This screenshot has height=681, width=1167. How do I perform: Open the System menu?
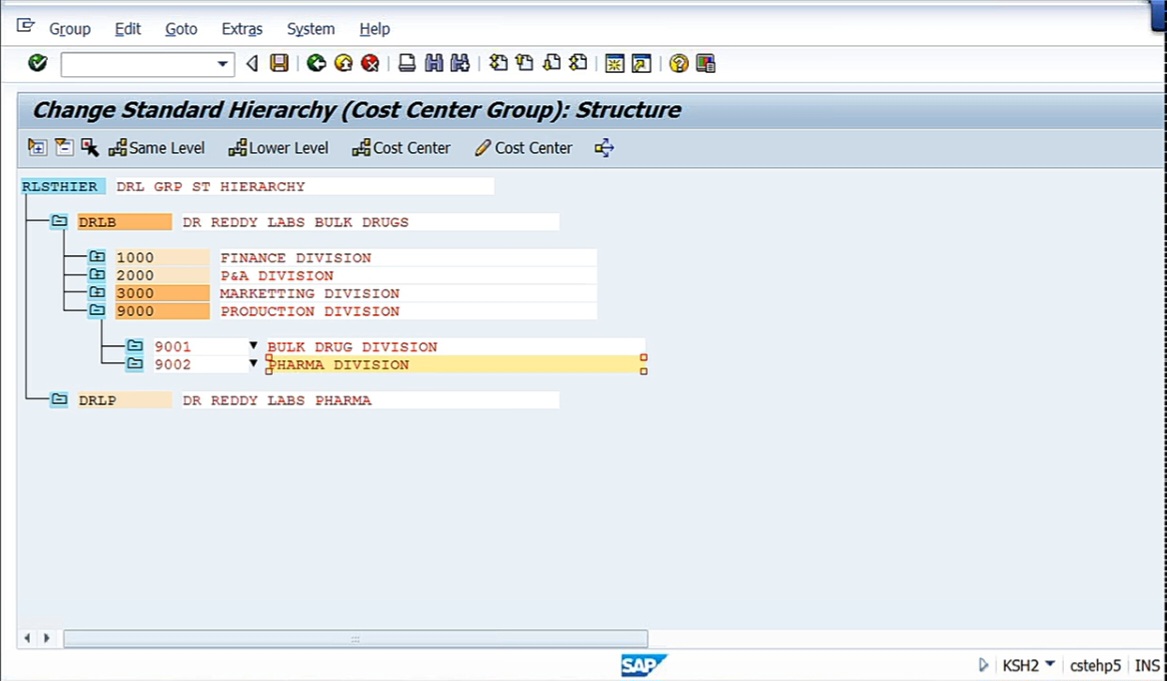(310, 29)
